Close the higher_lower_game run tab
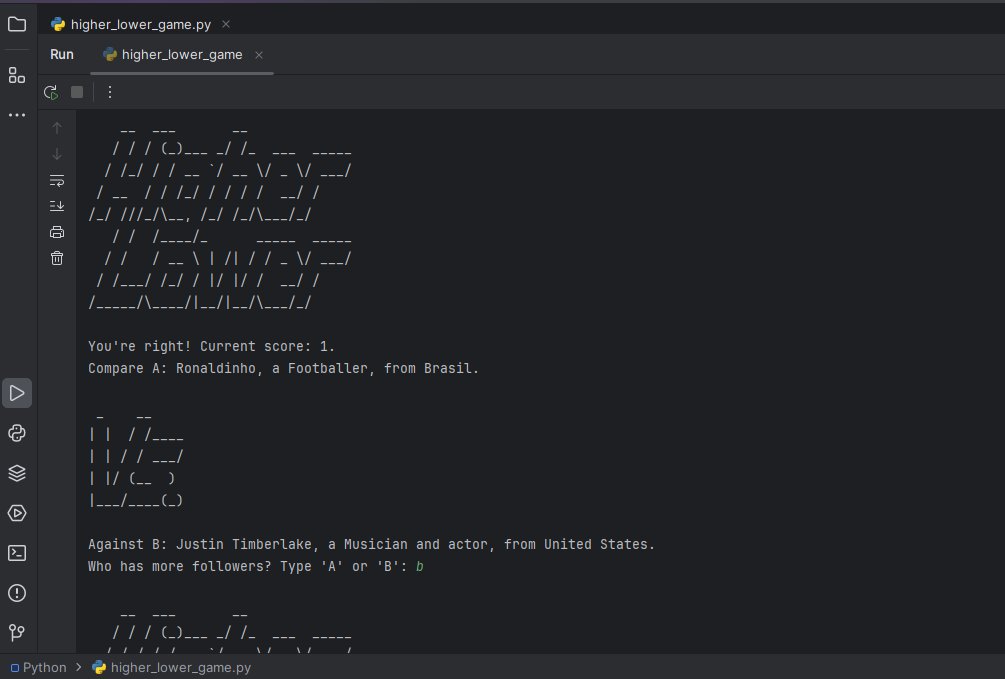The height and width of the screenshot is (679, 1005). [259, 55]
